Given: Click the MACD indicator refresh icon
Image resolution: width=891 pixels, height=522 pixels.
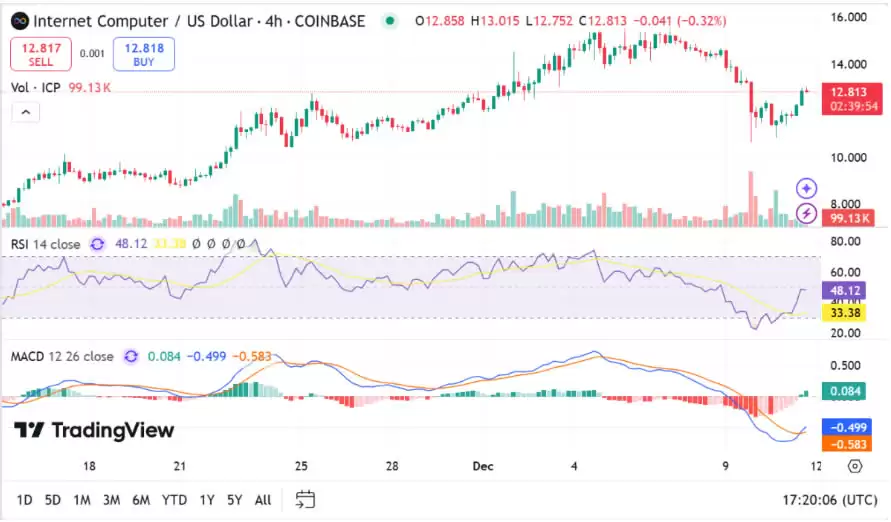Looking at the screenshot, I should point(131,356).
